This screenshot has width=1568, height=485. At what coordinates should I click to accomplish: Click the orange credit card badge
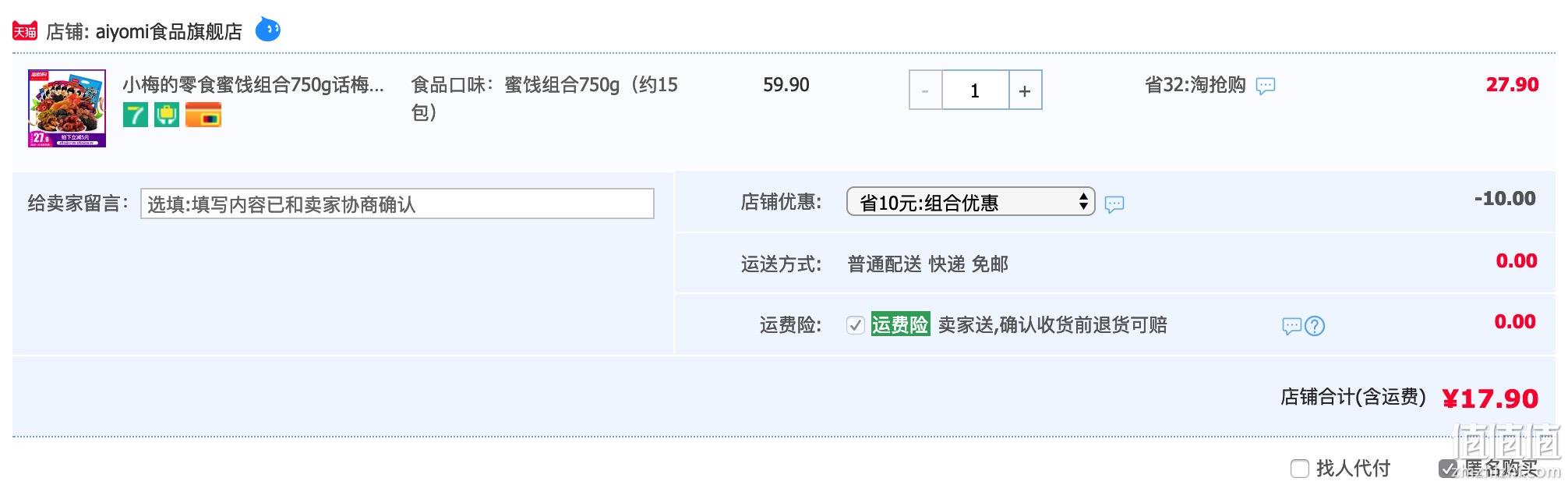click(203, 115)
